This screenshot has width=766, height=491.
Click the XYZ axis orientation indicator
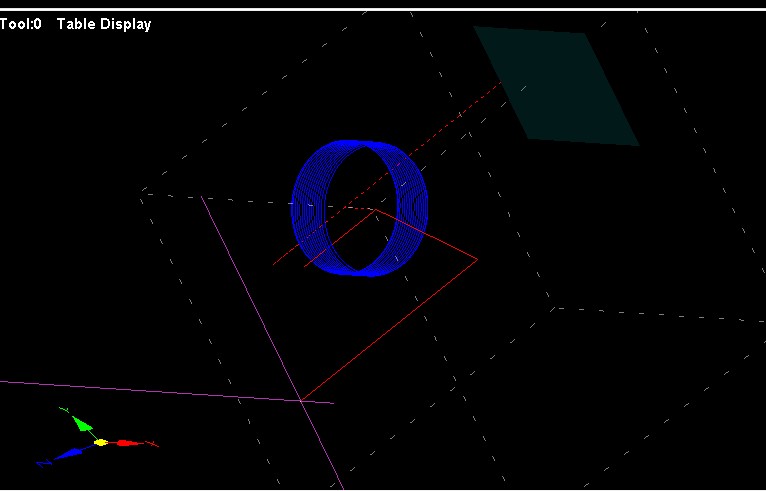(x=98, y=438)
